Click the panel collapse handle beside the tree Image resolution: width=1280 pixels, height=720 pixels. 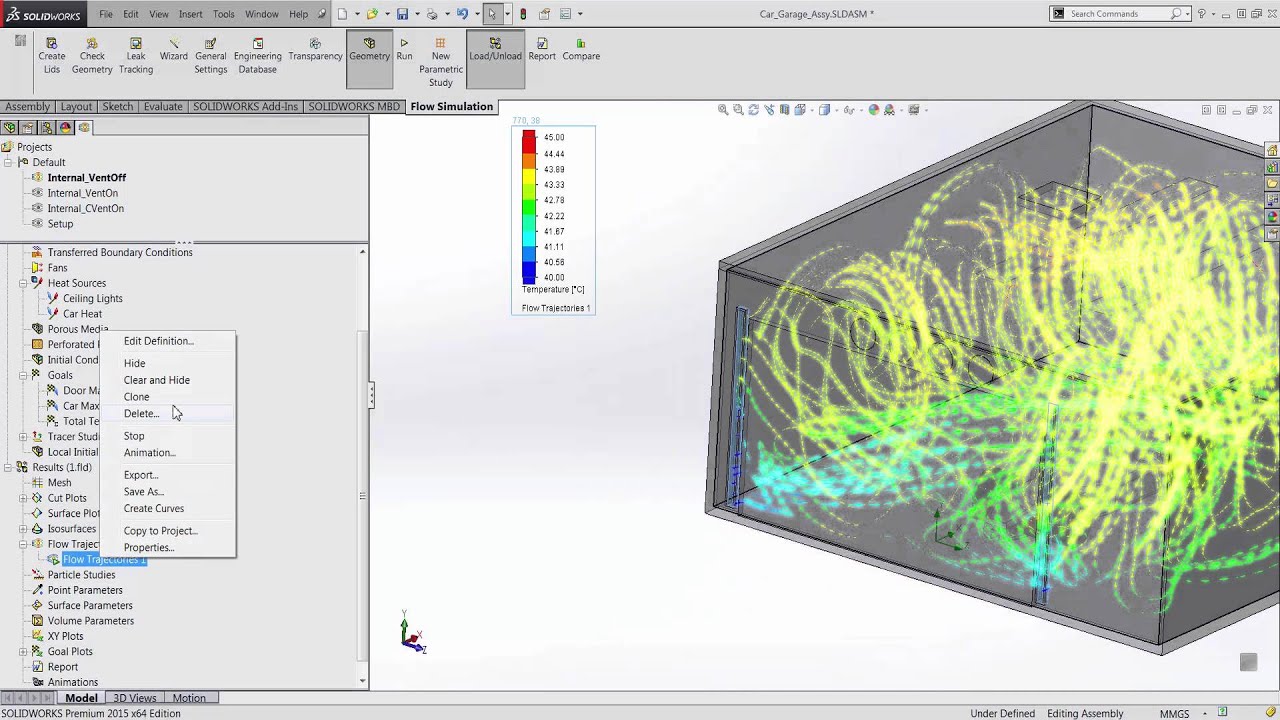[371, 396]
